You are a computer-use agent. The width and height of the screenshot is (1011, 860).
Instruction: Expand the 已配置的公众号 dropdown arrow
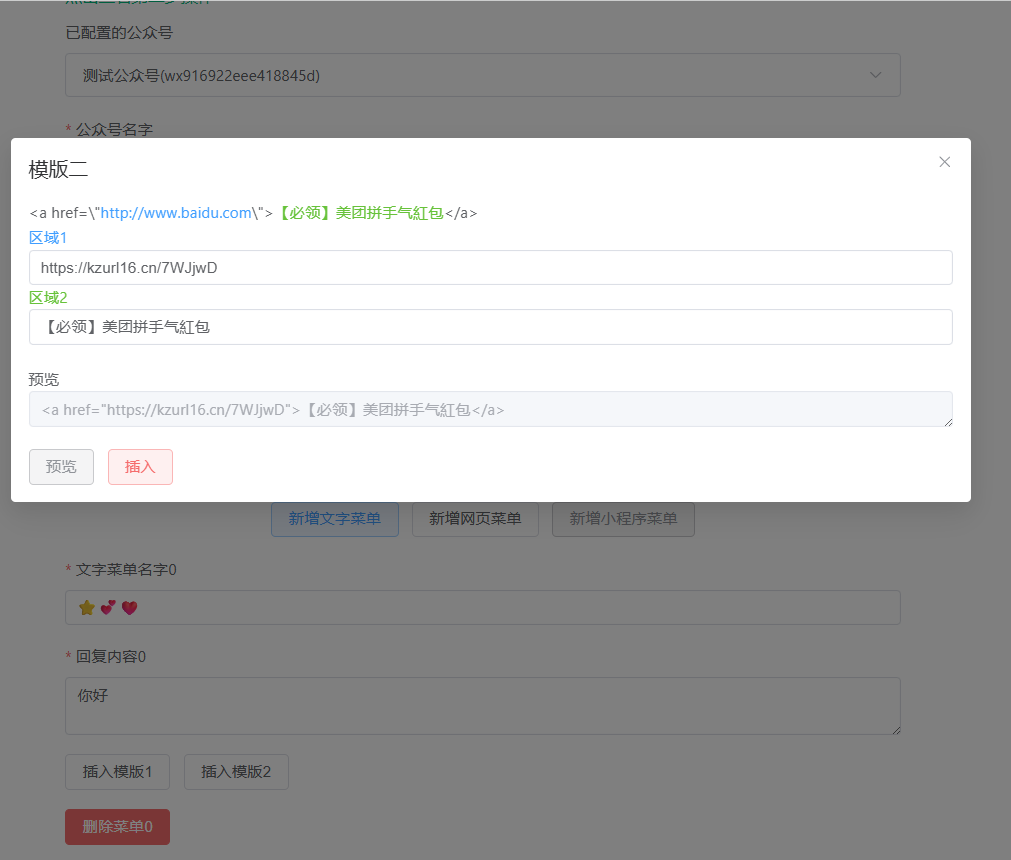[875, 75]
